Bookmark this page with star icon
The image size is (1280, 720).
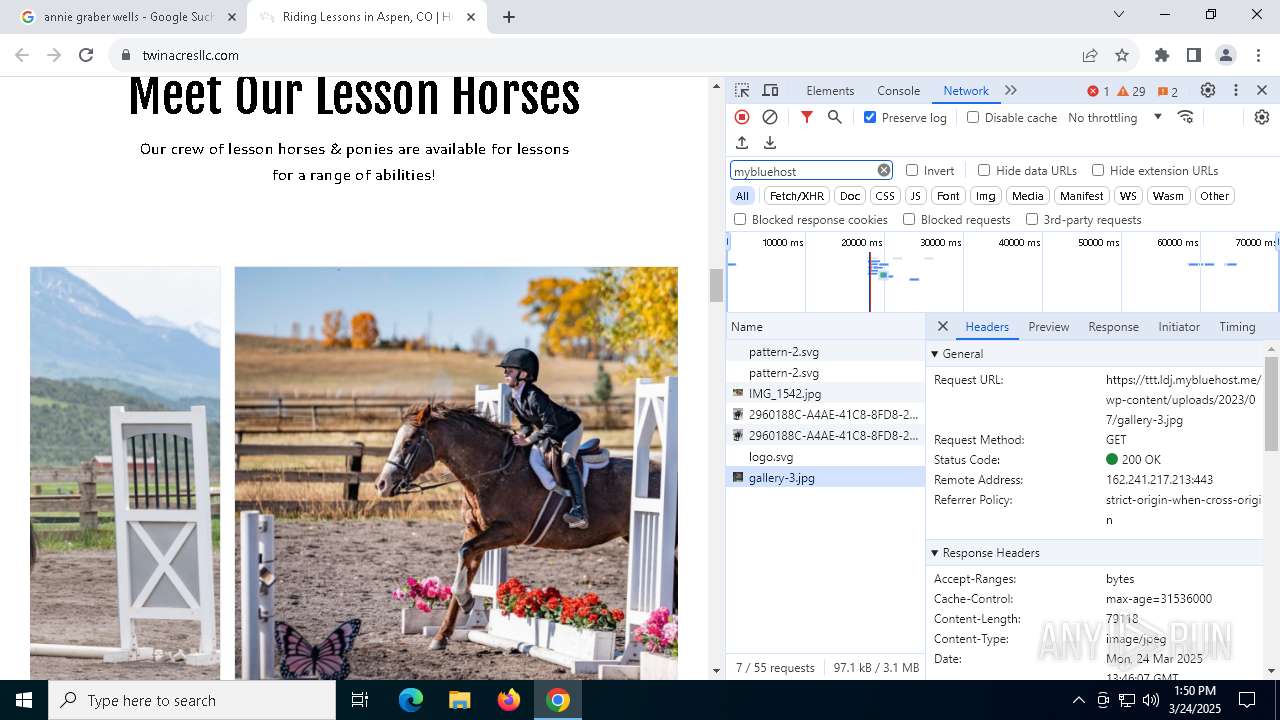click(x=1122, y=55)
